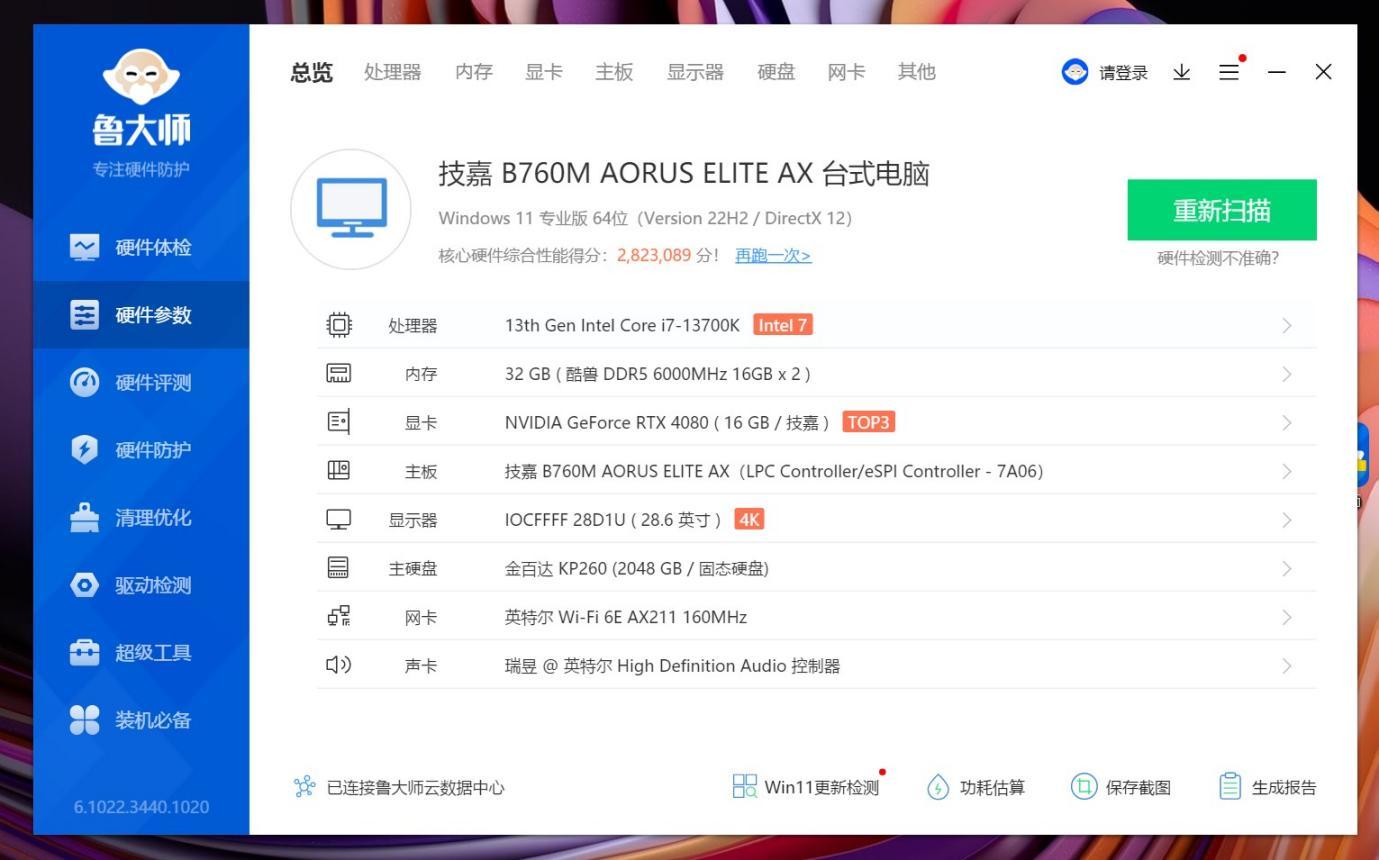
Task: Switch to the 其他 tab
Action: 917,72
